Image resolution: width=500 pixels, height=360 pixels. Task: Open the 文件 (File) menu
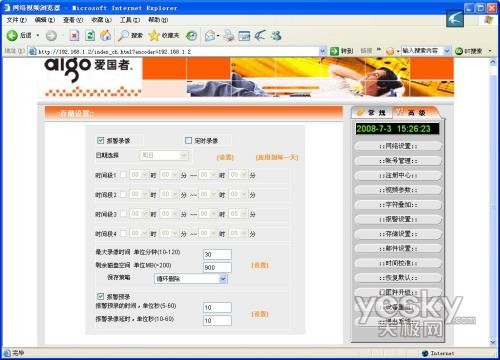tap(16, 20)
